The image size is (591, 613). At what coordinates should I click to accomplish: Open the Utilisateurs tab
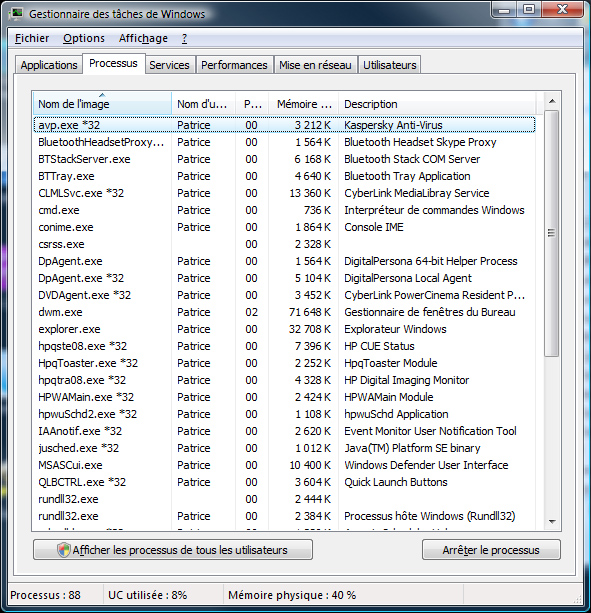tap(390, 65)
